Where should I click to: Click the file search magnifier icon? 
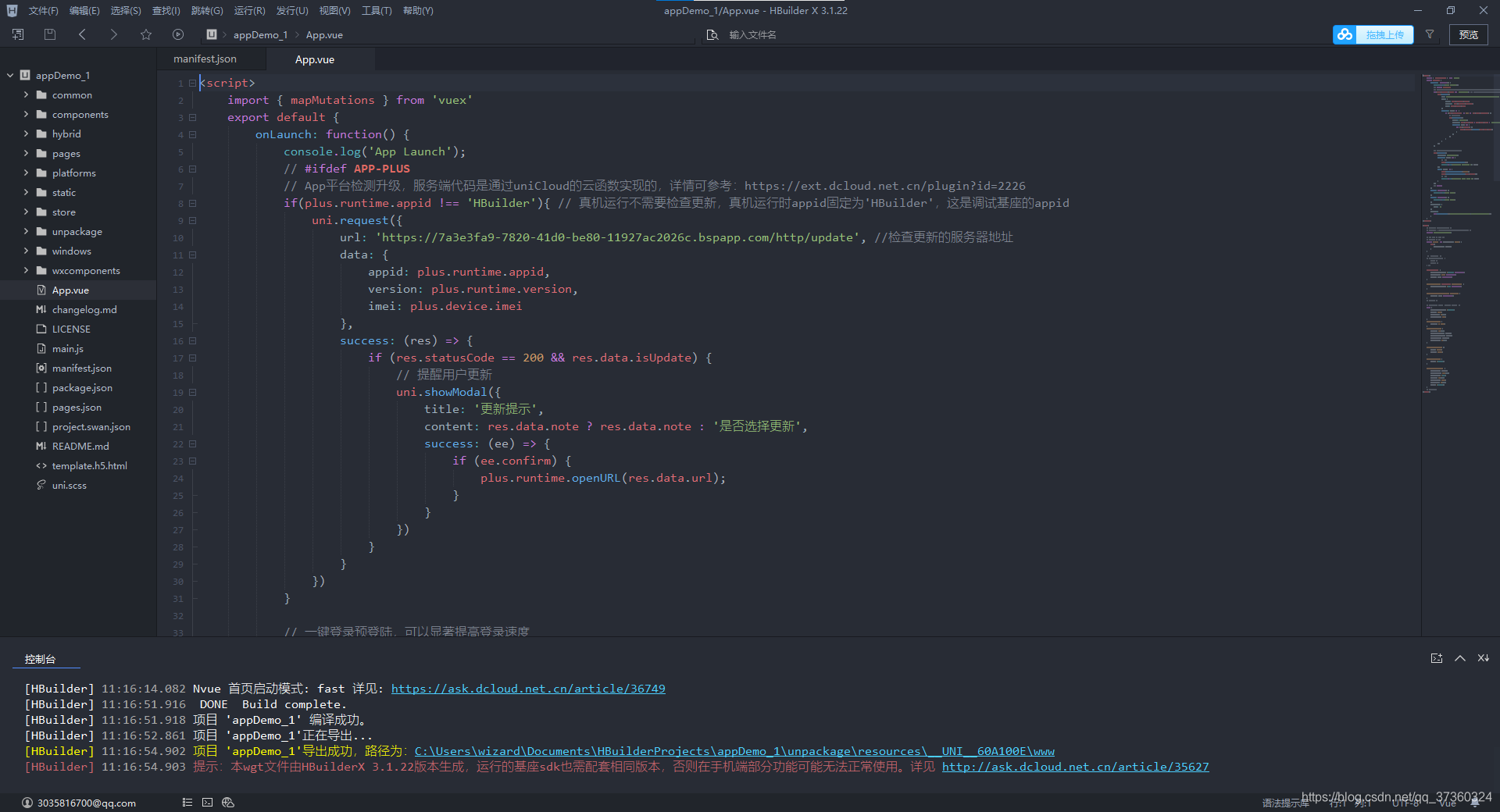point(712,34)
